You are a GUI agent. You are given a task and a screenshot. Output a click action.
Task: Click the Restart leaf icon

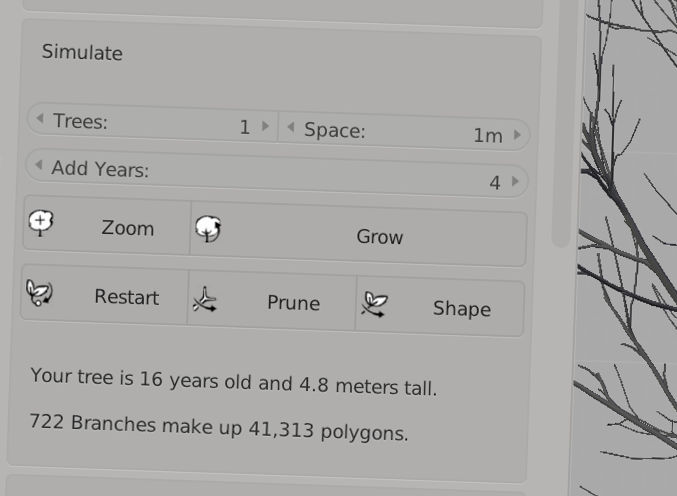click(39, 293)
